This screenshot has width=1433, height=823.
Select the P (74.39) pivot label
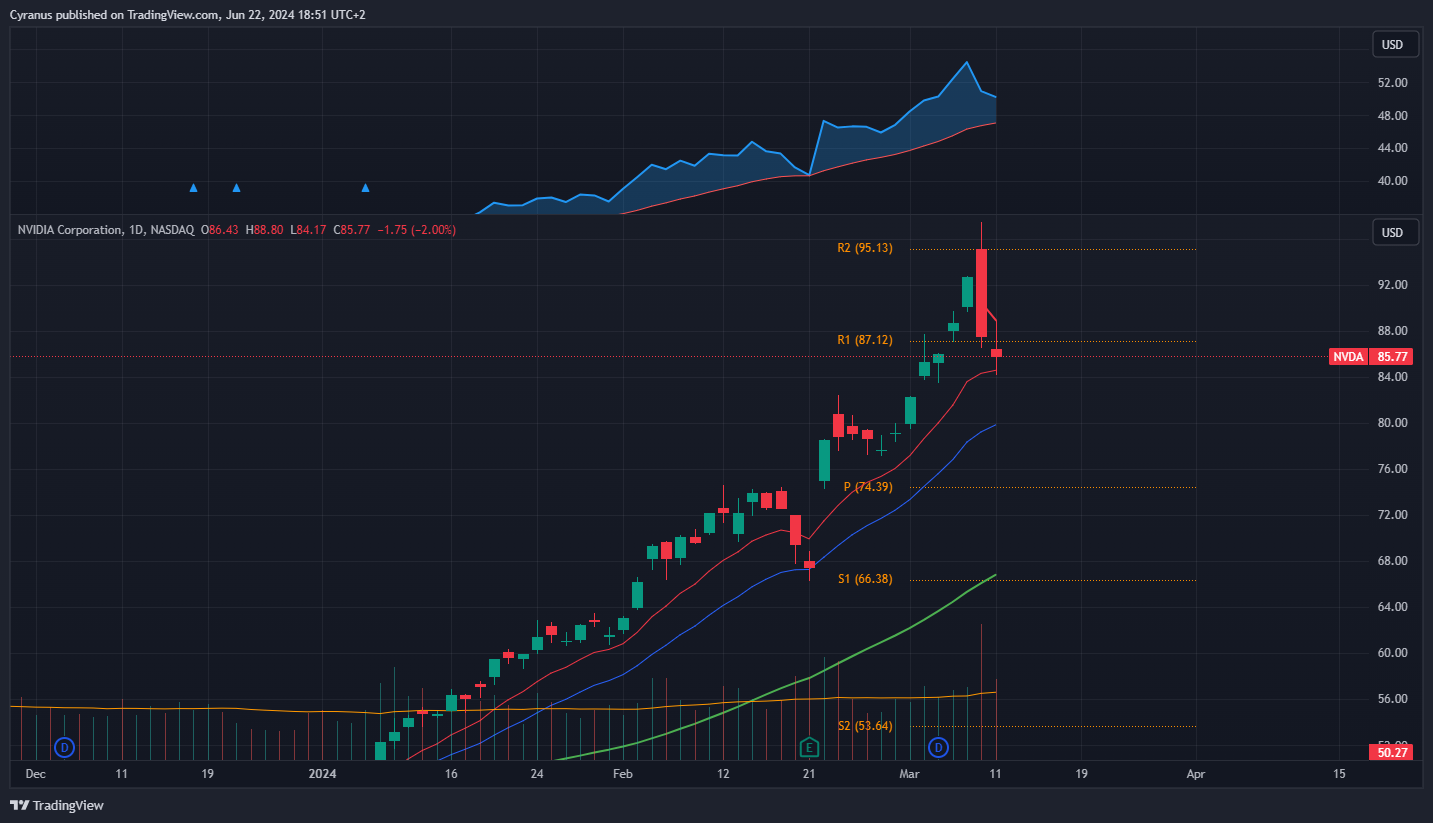[x=868, y=487]
